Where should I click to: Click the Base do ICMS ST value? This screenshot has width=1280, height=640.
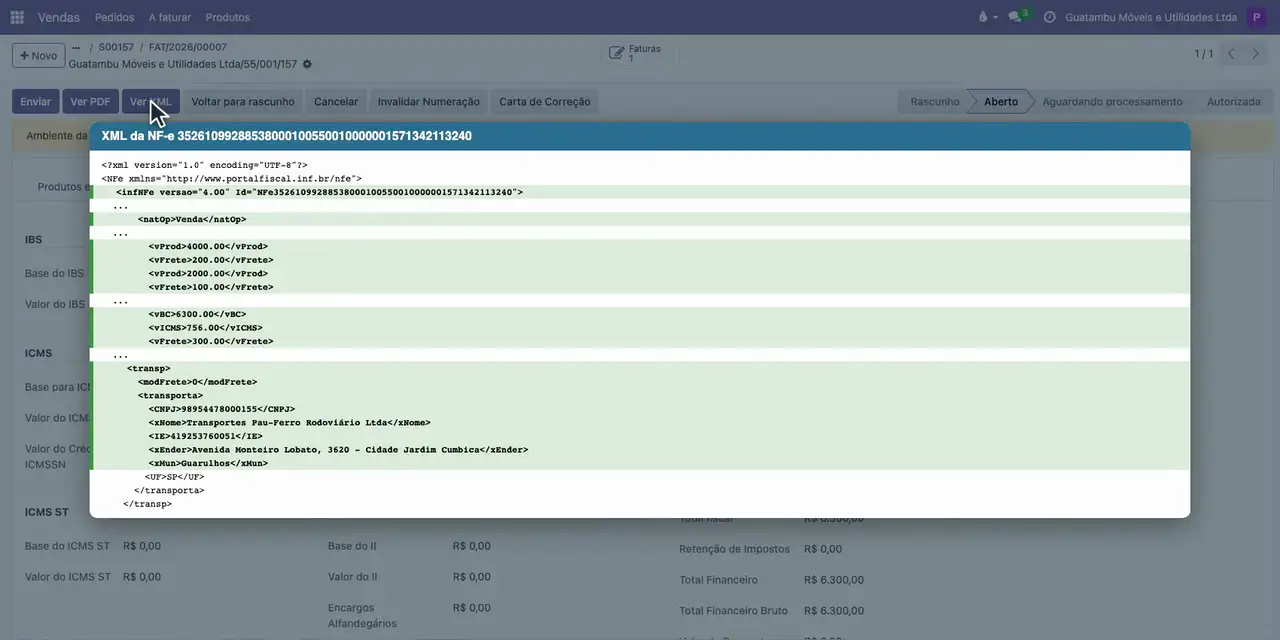click(x=141, y=546)
